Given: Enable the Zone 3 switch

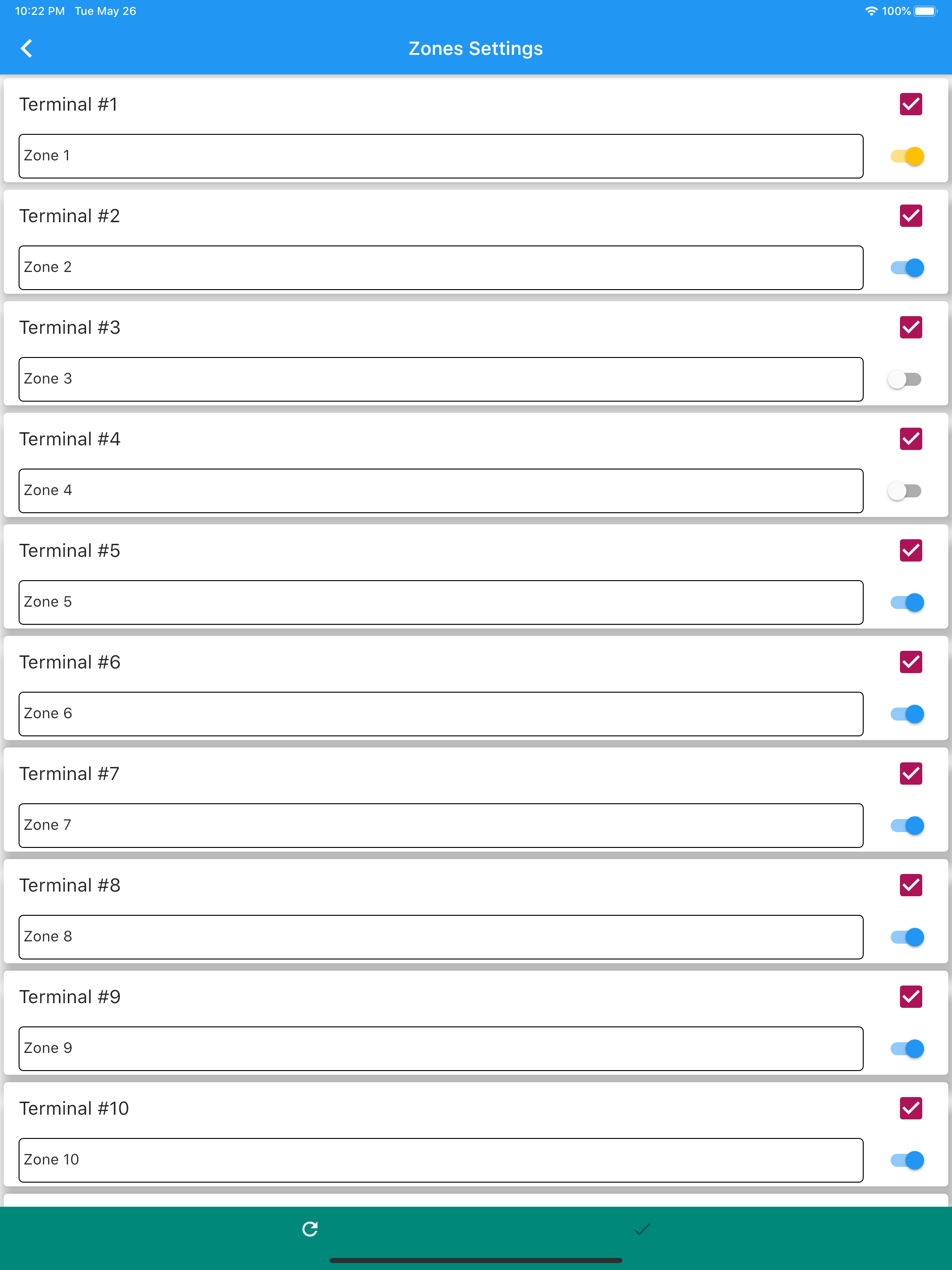Looking at the screenshot, I should click(905, 379).
